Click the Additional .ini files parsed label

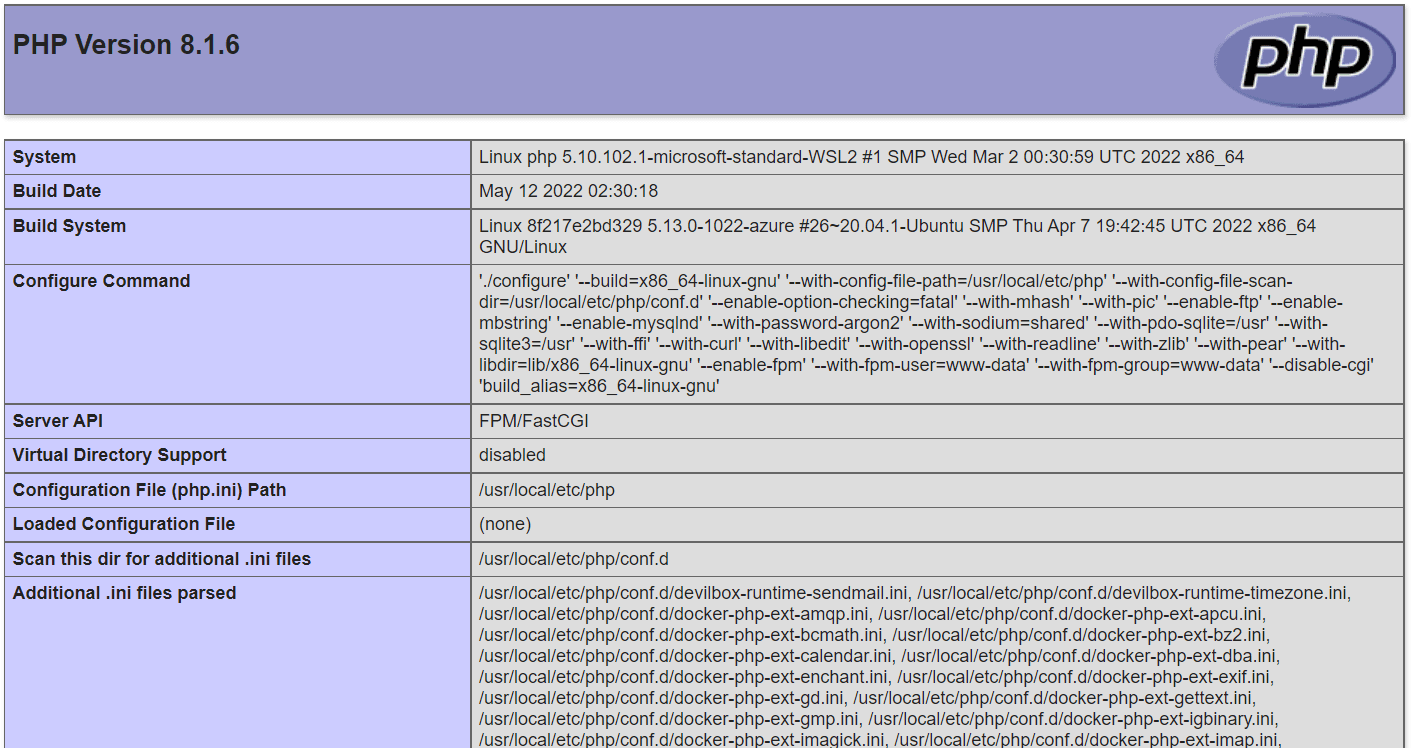pos(124,593)
